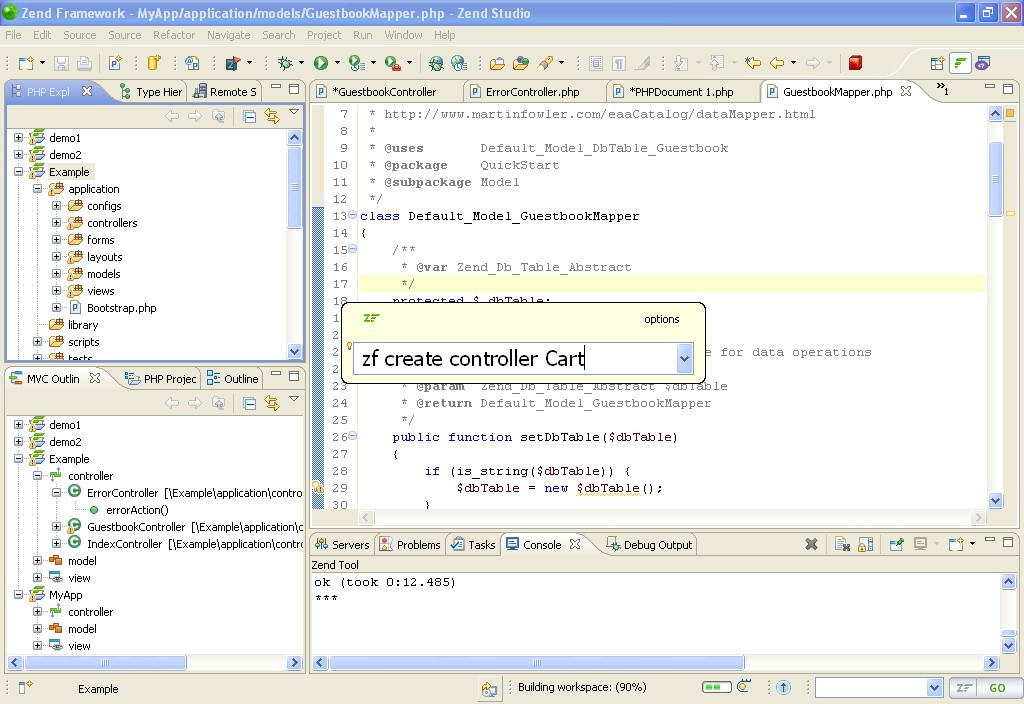1024x704 pixels.
Task: Click the ZF logo in command popup
Action: click(372, 318)
